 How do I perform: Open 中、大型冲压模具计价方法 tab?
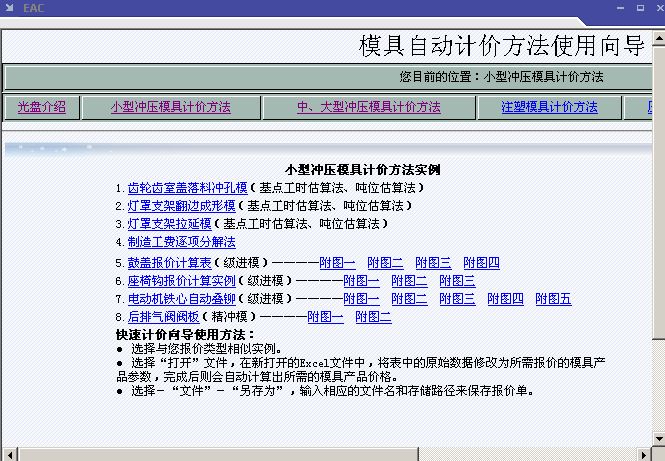coord(369,107)
